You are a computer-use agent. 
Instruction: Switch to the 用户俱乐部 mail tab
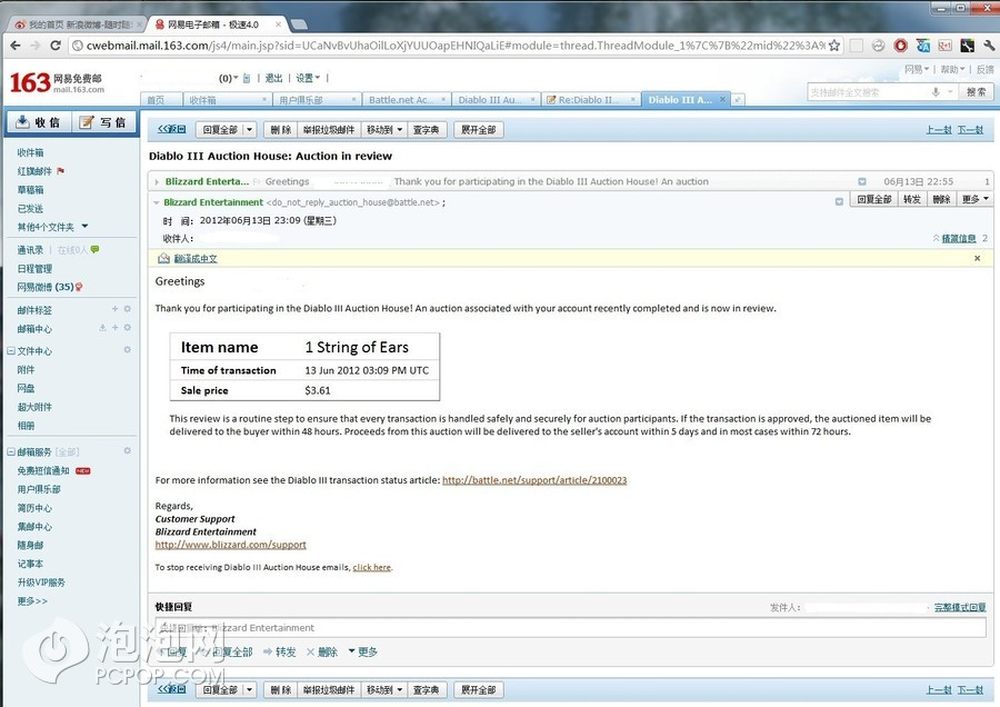pyautogui.click(x=316, y=100)
